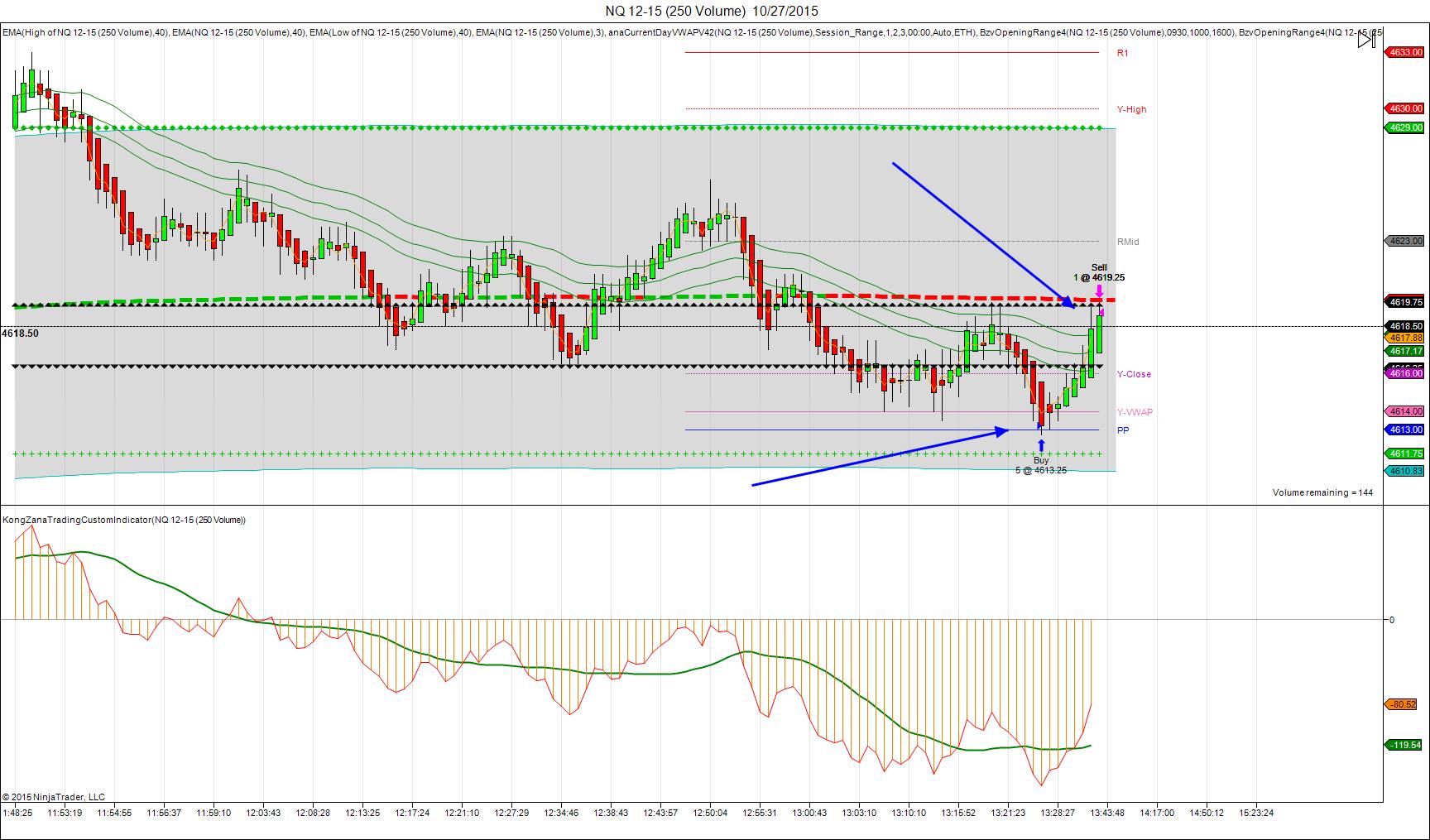Click the pink 4614.00 Y-VWAP price marker
Viewport: 1430px width, 840px height.
pyautogui.click(x=1404, y=411)
